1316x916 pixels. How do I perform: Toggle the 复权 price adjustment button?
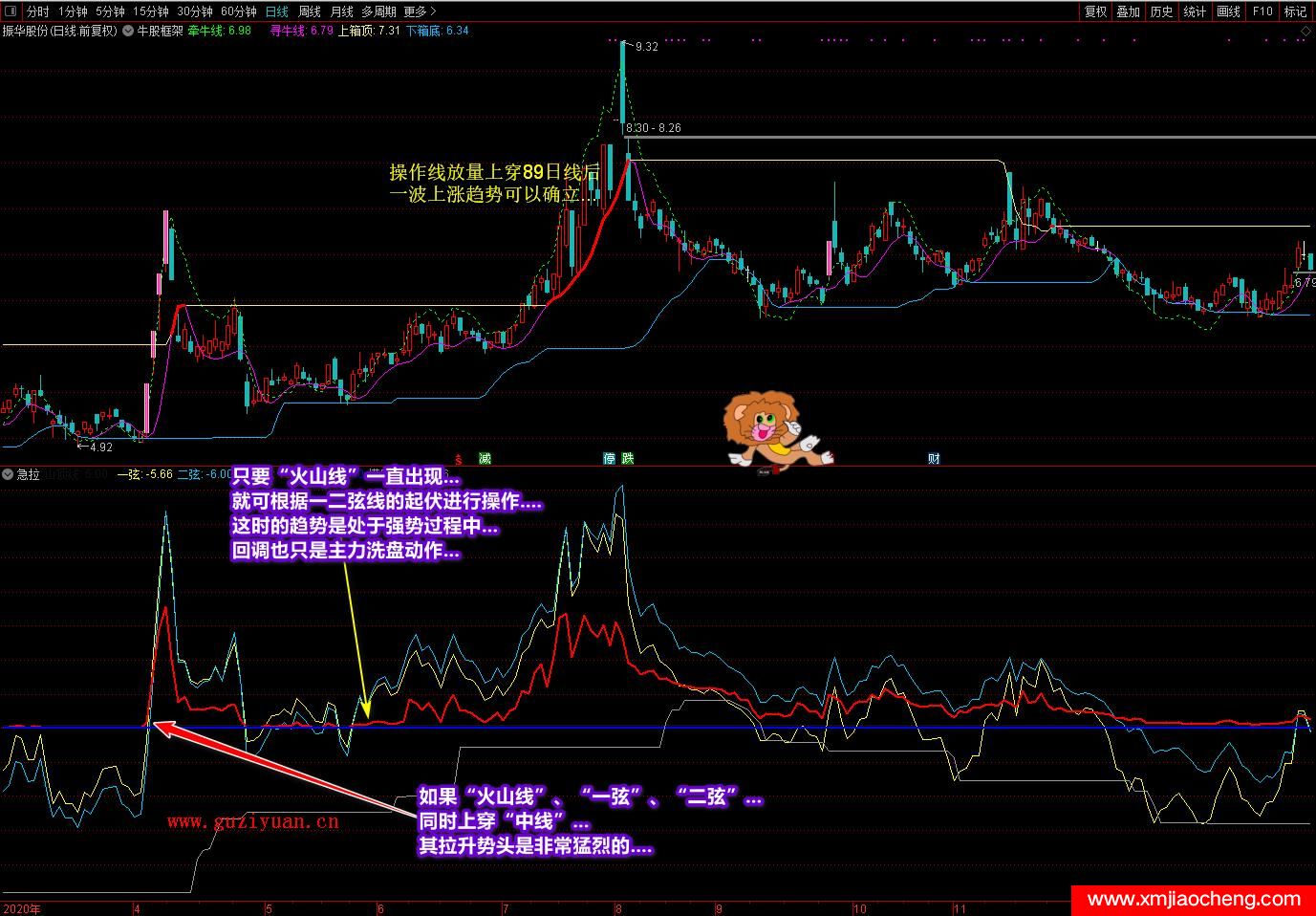tap(1095, 11)
